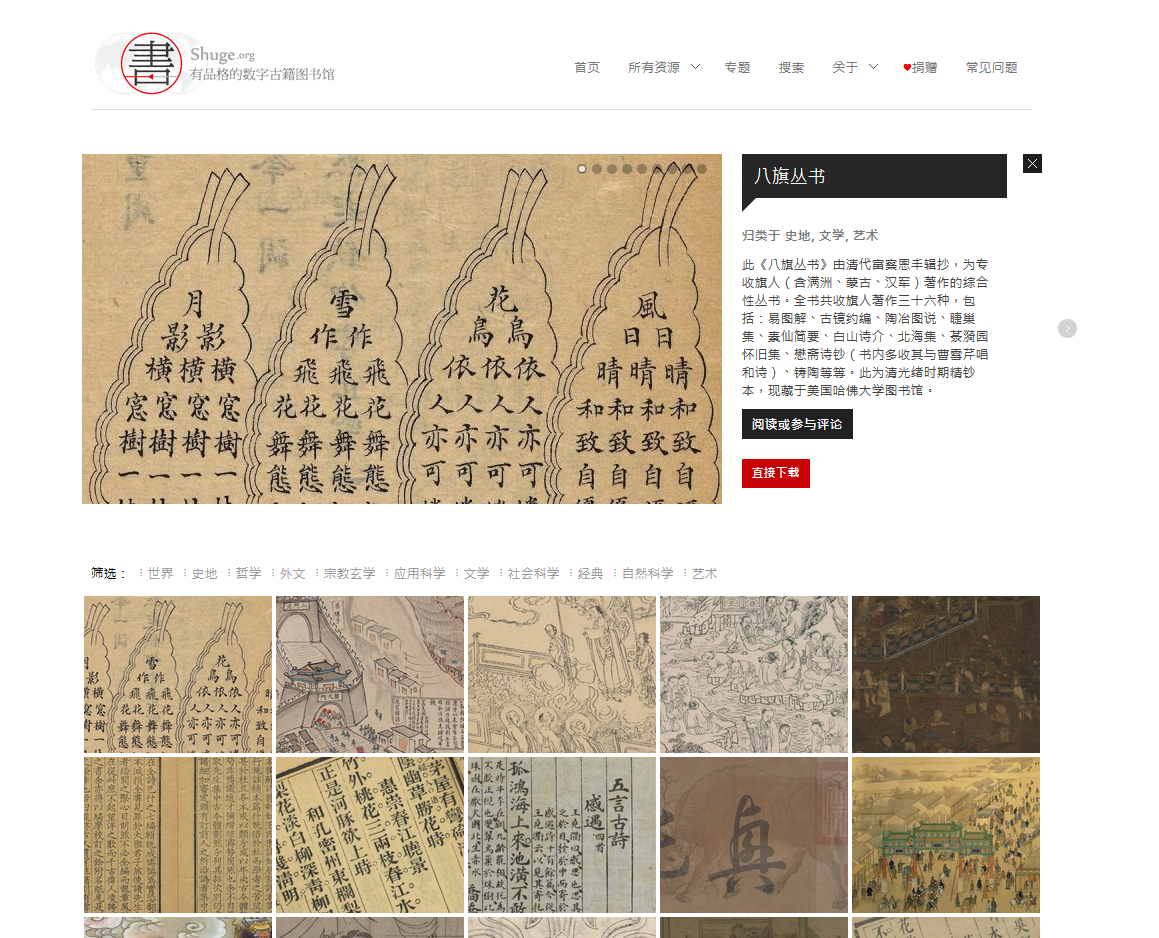This screenshot has height=938, width=1159.
Task: Open the standing figures line-drawing thumbnail
Action: tap(562, 674)
